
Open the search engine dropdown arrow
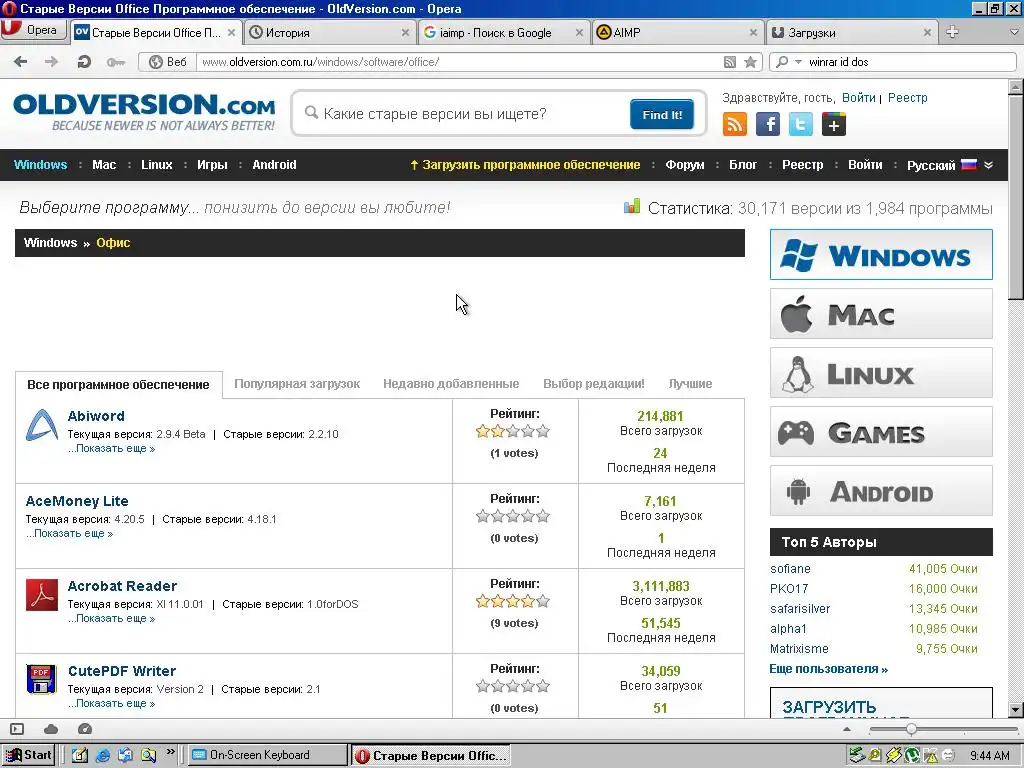pyautogui.click(x=798, y=62)
